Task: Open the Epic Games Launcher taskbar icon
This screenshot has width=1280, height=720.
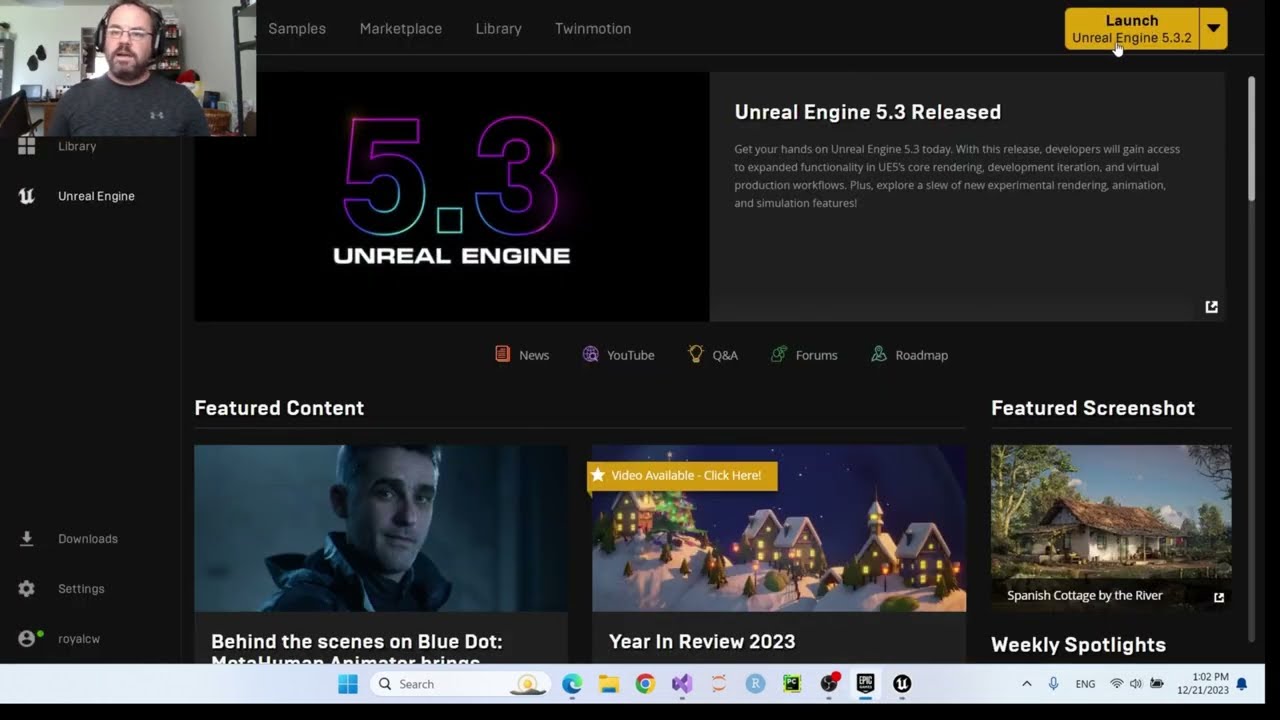Action: point(866,684)
